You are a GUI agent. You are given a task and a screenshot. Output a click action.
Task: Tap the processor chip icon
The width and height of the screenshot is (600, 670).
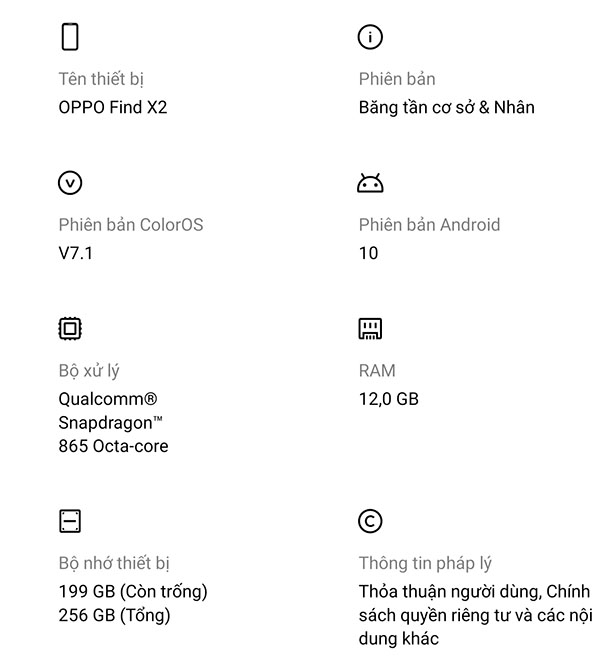tap(70, 329)
